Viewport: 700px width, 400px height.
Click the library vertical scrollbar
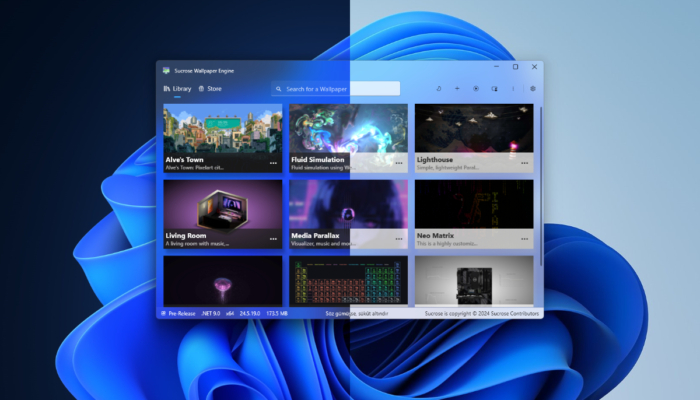(x=541, y=186)
